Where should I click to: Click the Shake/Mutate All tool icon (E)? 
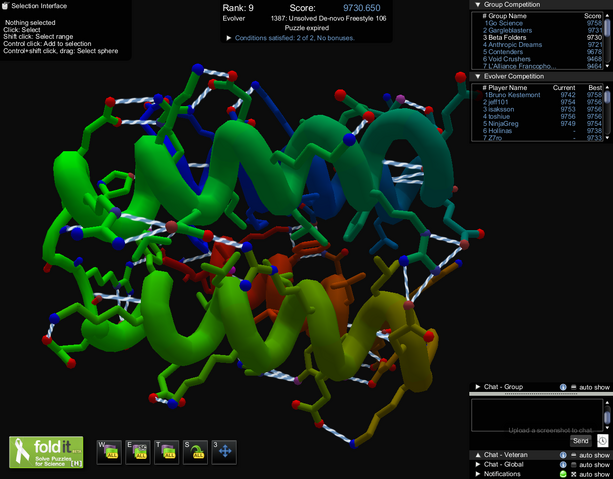[138, 452]
